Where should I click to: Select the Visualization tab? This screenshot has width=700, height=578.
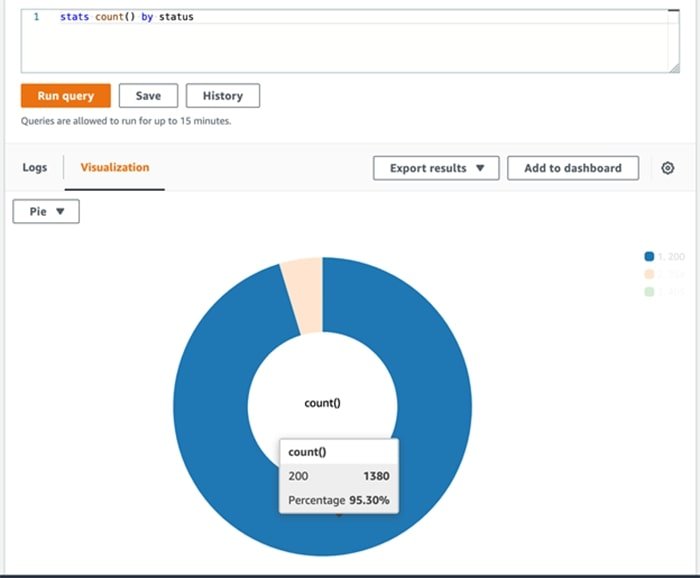(x=115, y=167)
